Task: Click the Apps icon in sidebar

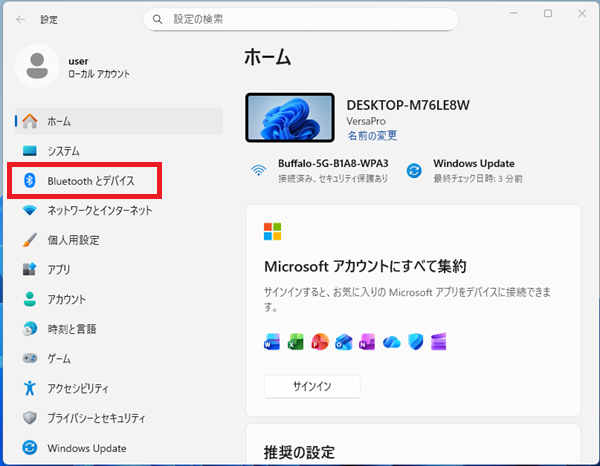Action: (29, 269)
